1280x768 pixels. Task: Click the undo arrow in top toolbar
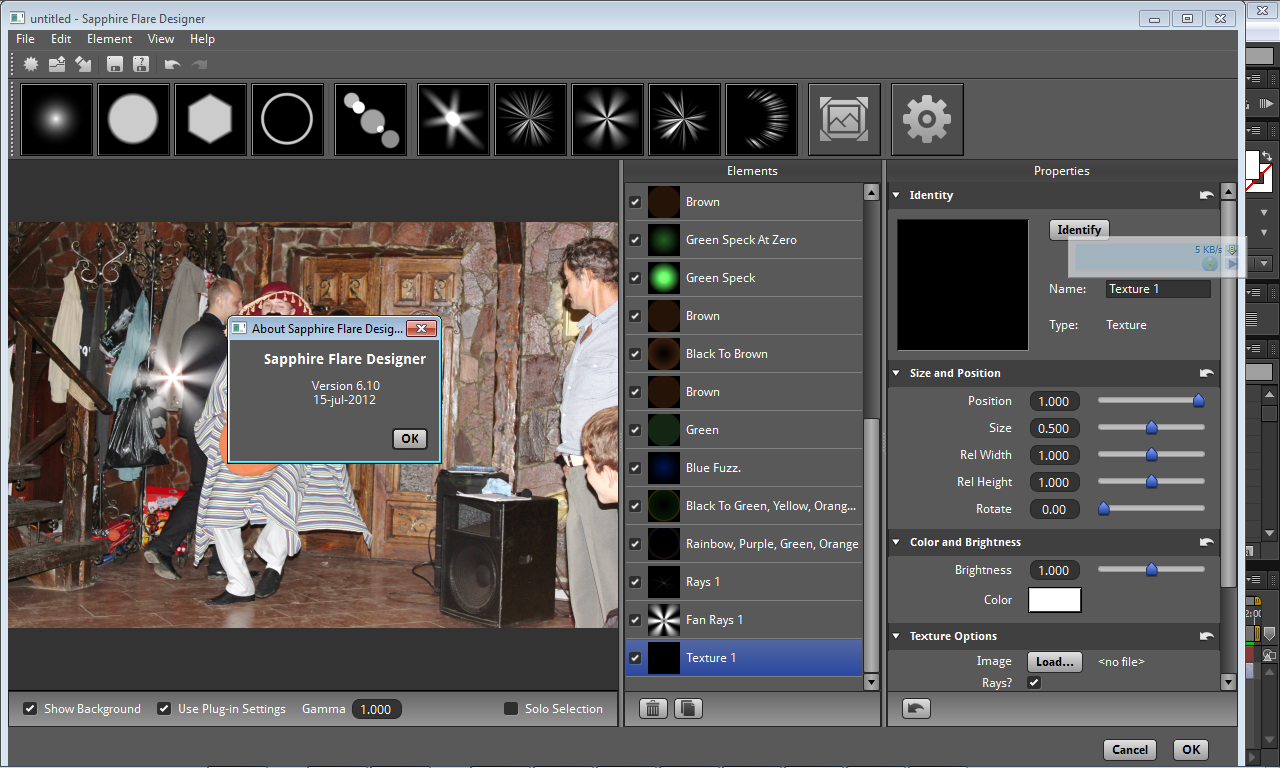172,64
